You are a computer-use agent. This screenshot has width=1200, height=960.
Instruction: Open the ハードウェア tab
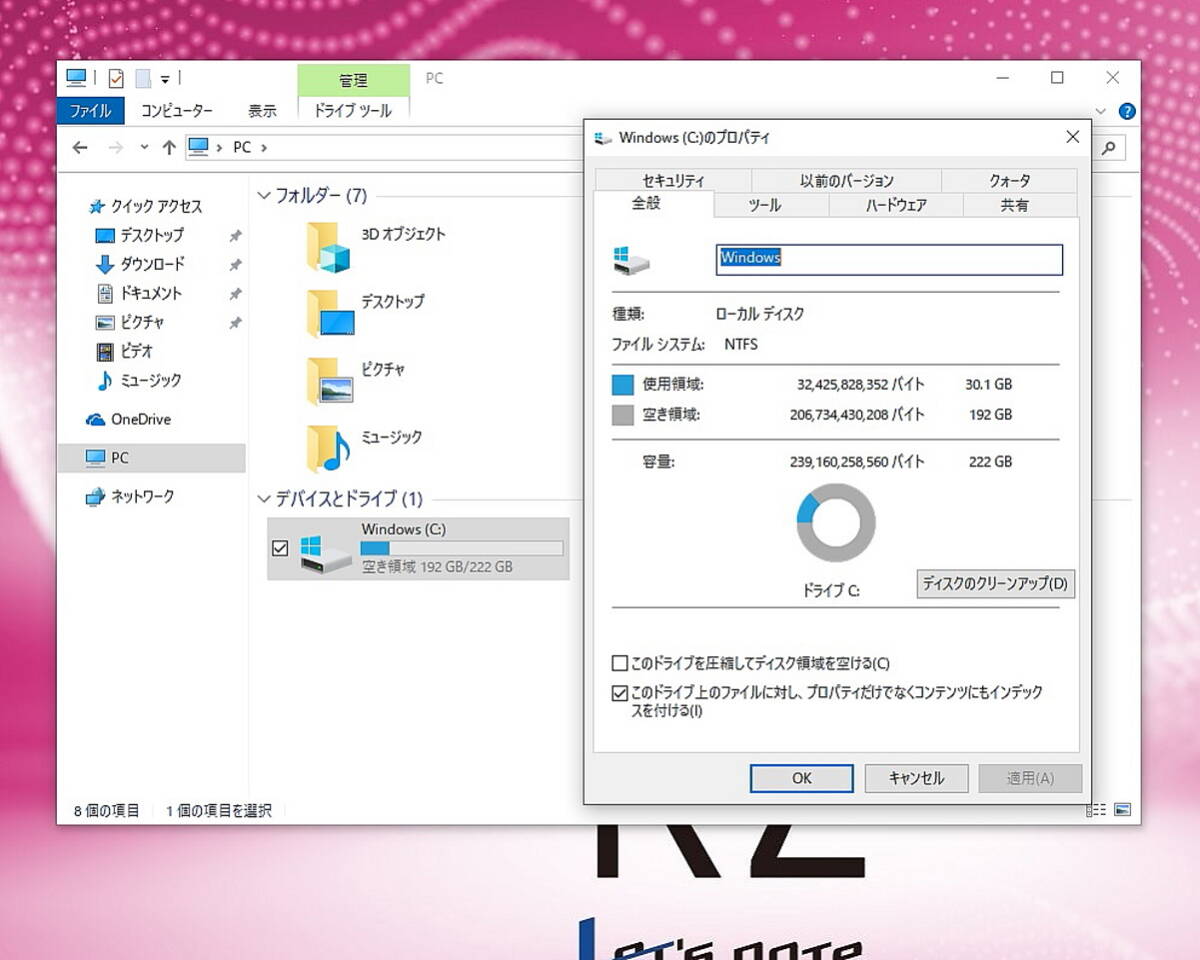tap(896, 205)
